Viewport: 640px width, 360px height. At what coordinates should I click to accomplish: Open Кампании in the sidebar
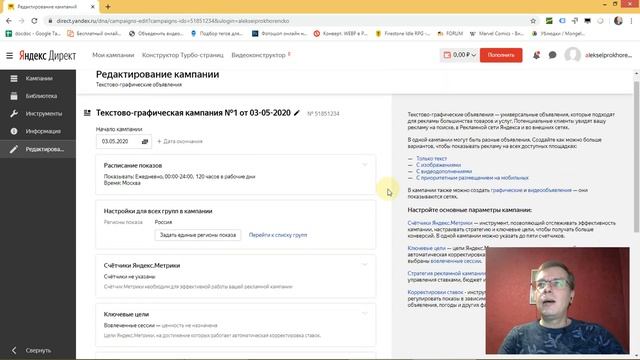(x=38, y=78)
